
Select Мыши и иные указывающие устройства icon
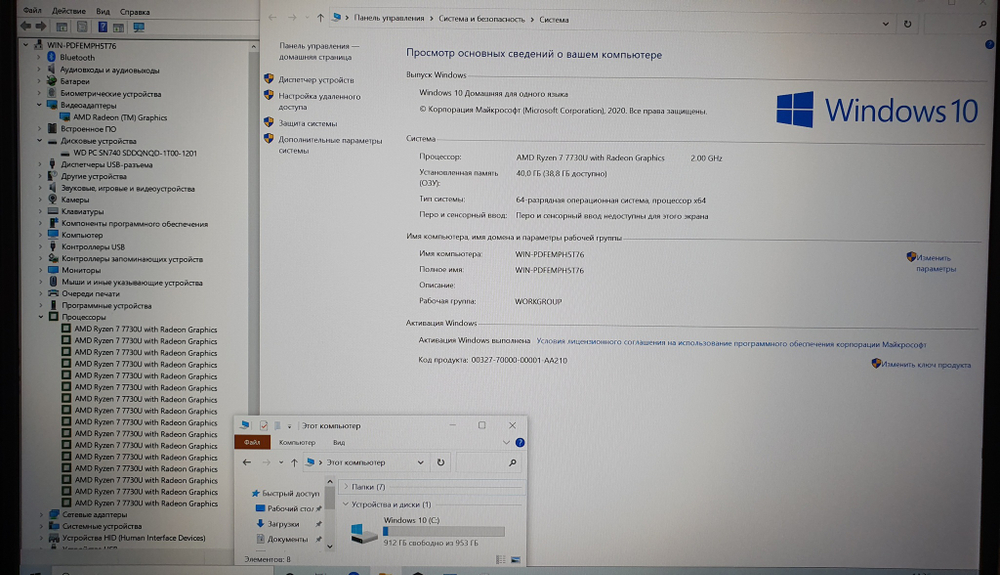pos(54,282)
